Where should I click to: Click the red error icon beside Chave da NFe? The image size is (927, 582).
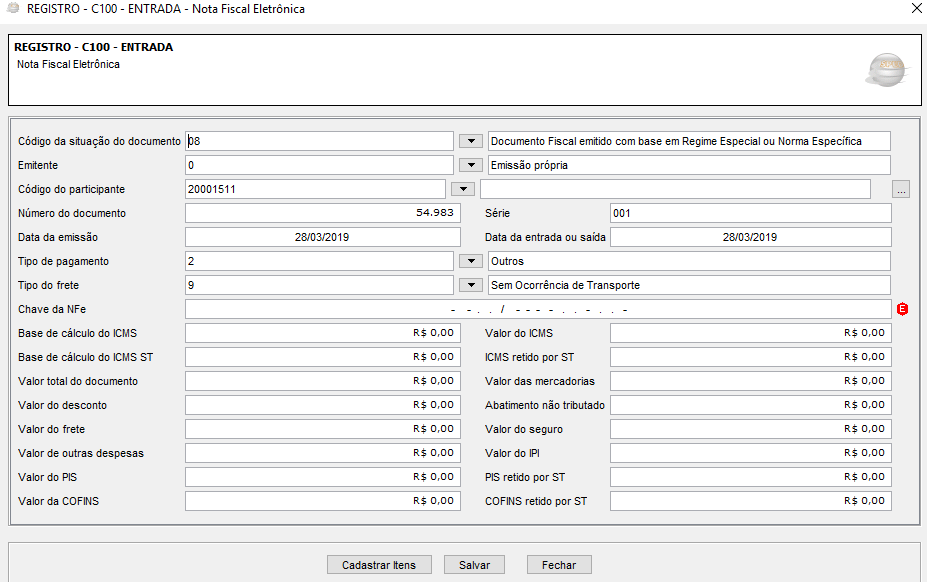point(903,309)
